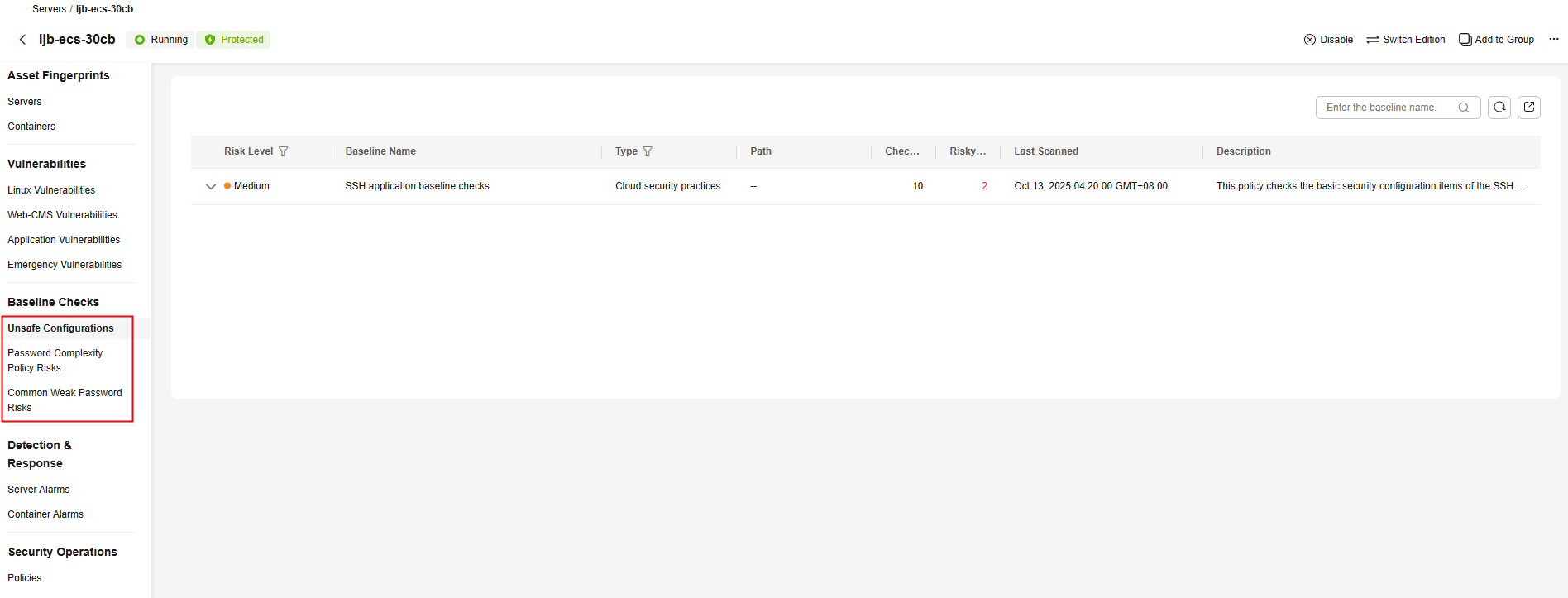Image resolution: width=1568 pixels, height=598 pixels.
Task: Click the export icon at table top
Action: point(1529,108)
